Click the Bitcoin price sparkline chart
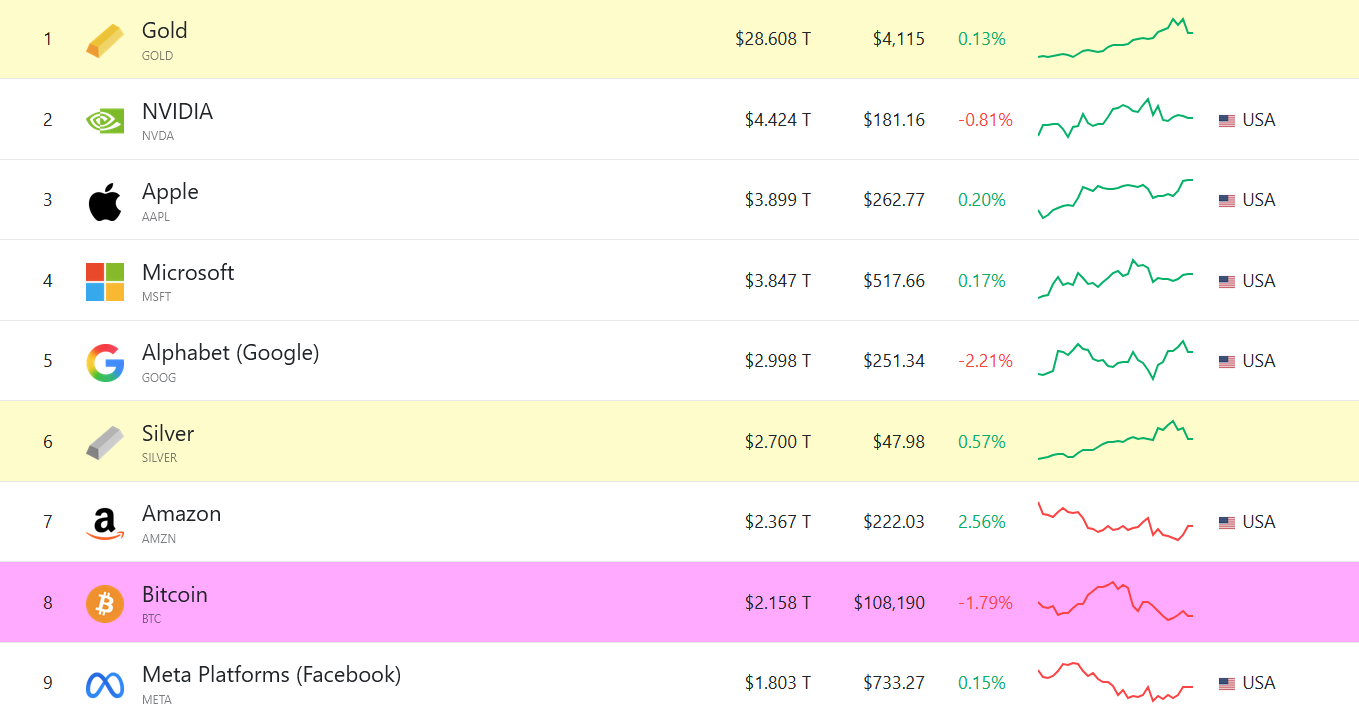 pos(1115,602)
